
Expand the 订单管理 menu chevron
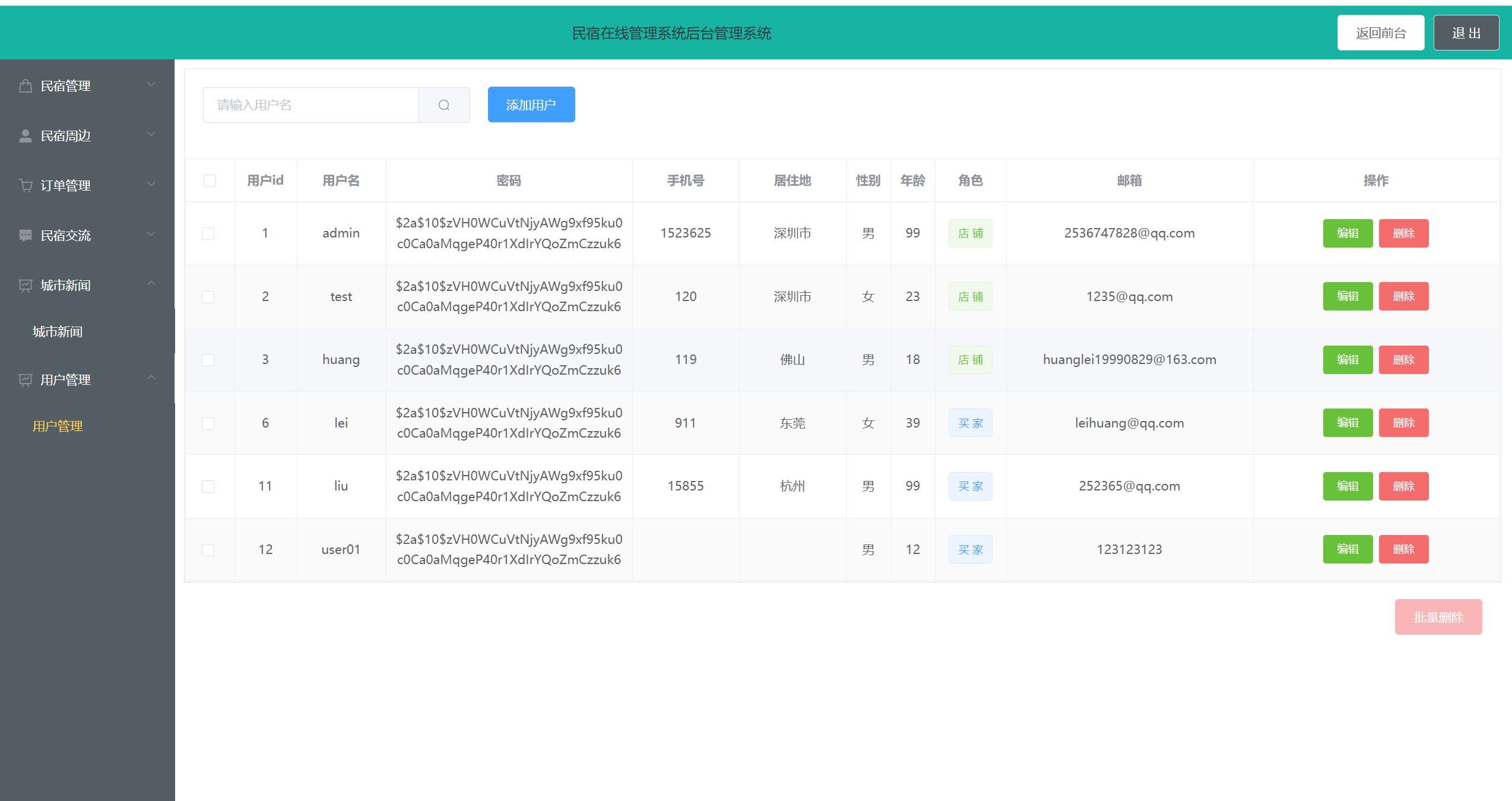click(151, 185)
